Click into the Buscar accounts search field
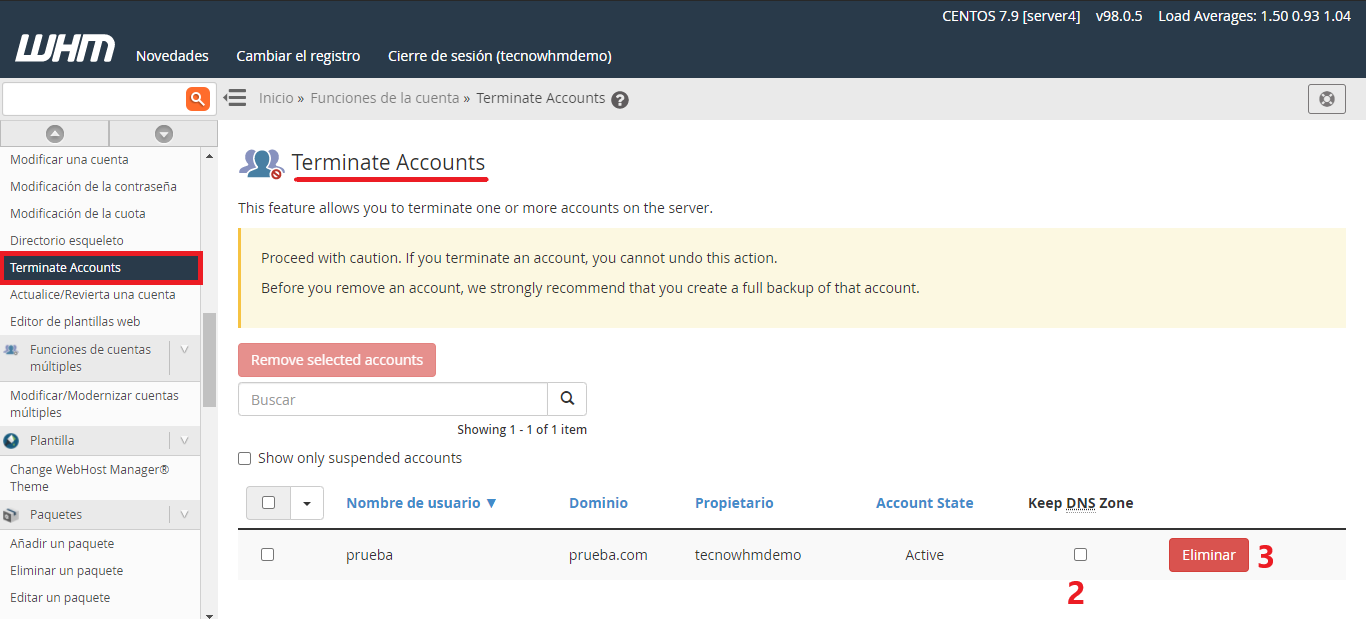1366x619 pixels. coord(392,399)
